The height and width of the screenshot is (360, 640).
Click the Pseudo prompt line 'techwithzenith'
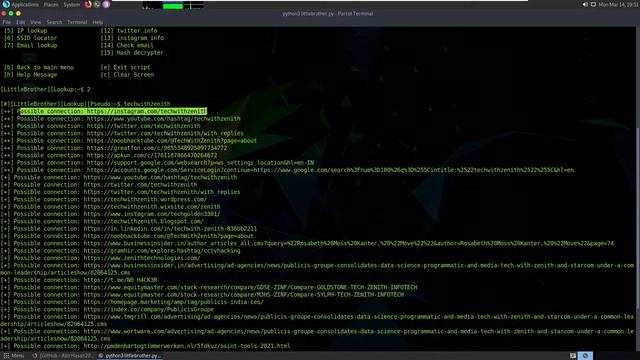click(85, 104)
